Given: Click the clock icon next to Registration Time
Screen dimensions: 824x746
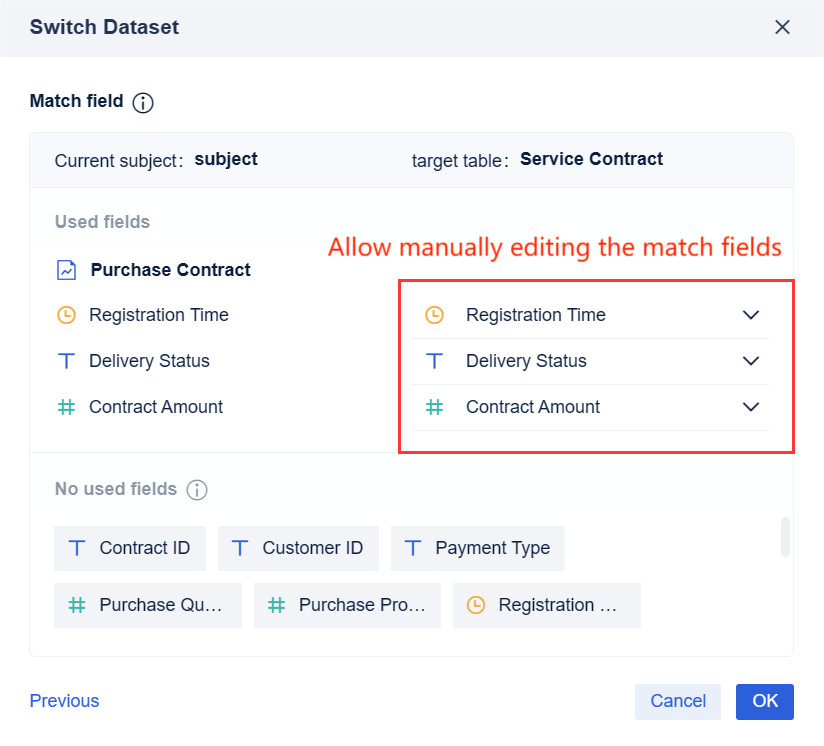Looking at the screenshot, I should point(64,315).
